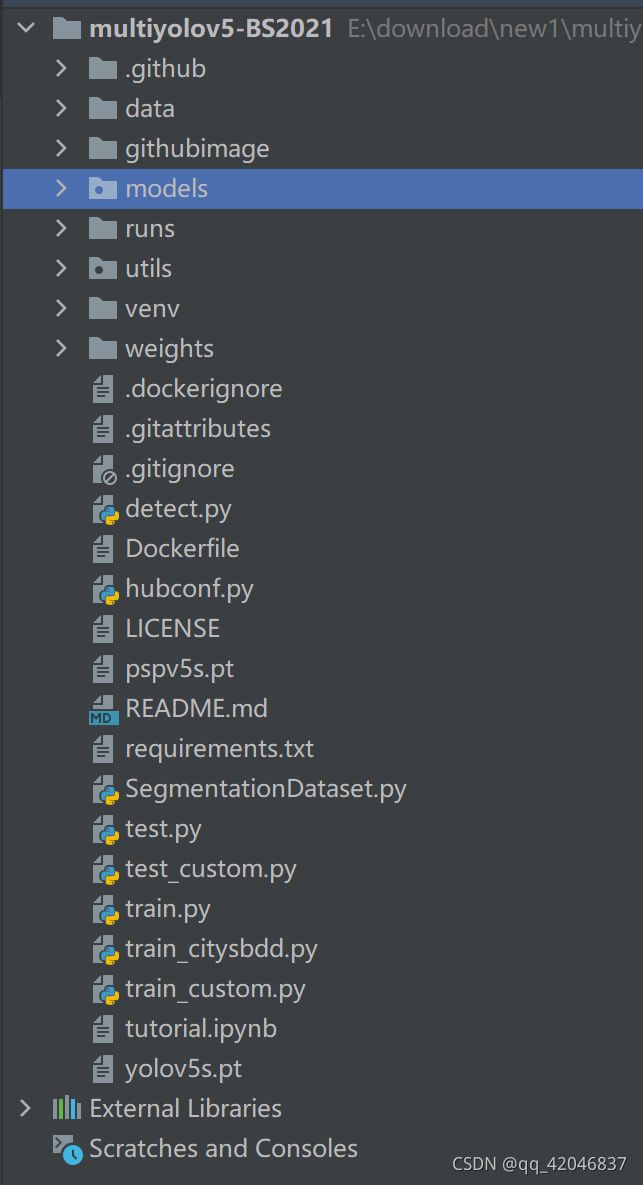This screenshot has width=643, height=1185.
Task: Click the Python icon beside train_citysbdd.py
Action: (105, 949)
